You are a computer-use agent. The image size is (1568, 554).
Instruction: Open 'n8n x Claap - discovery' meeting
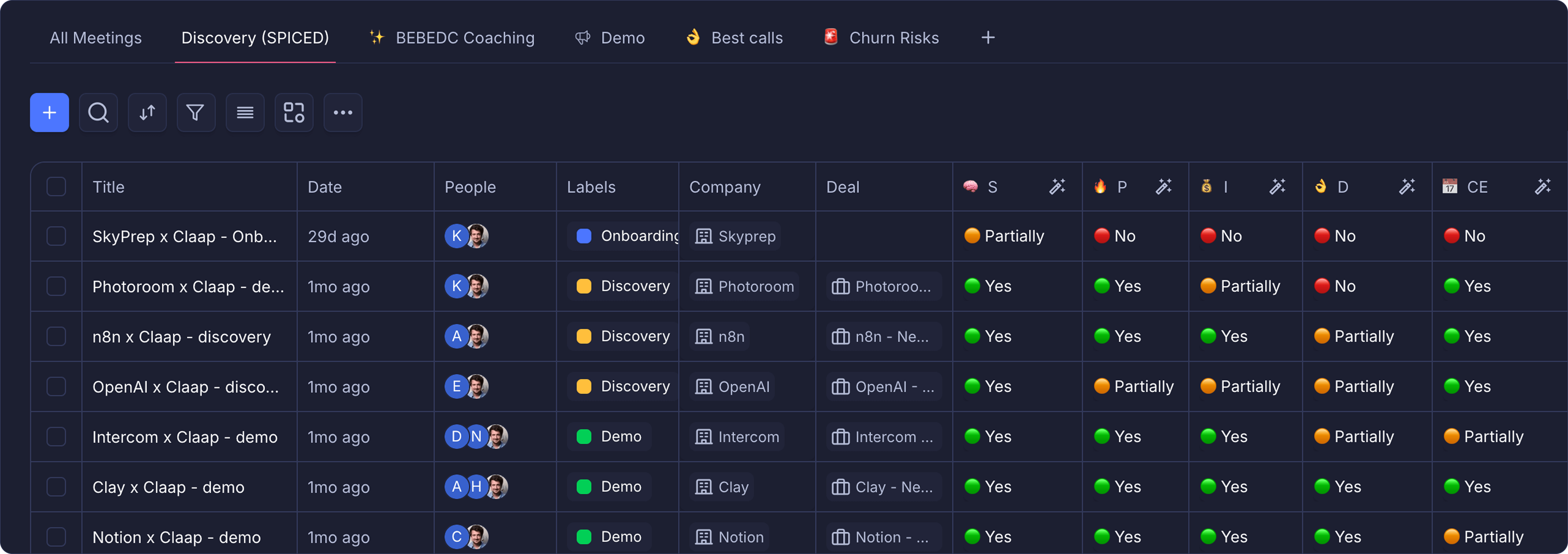pyautogui.click(x=181, y=337)
